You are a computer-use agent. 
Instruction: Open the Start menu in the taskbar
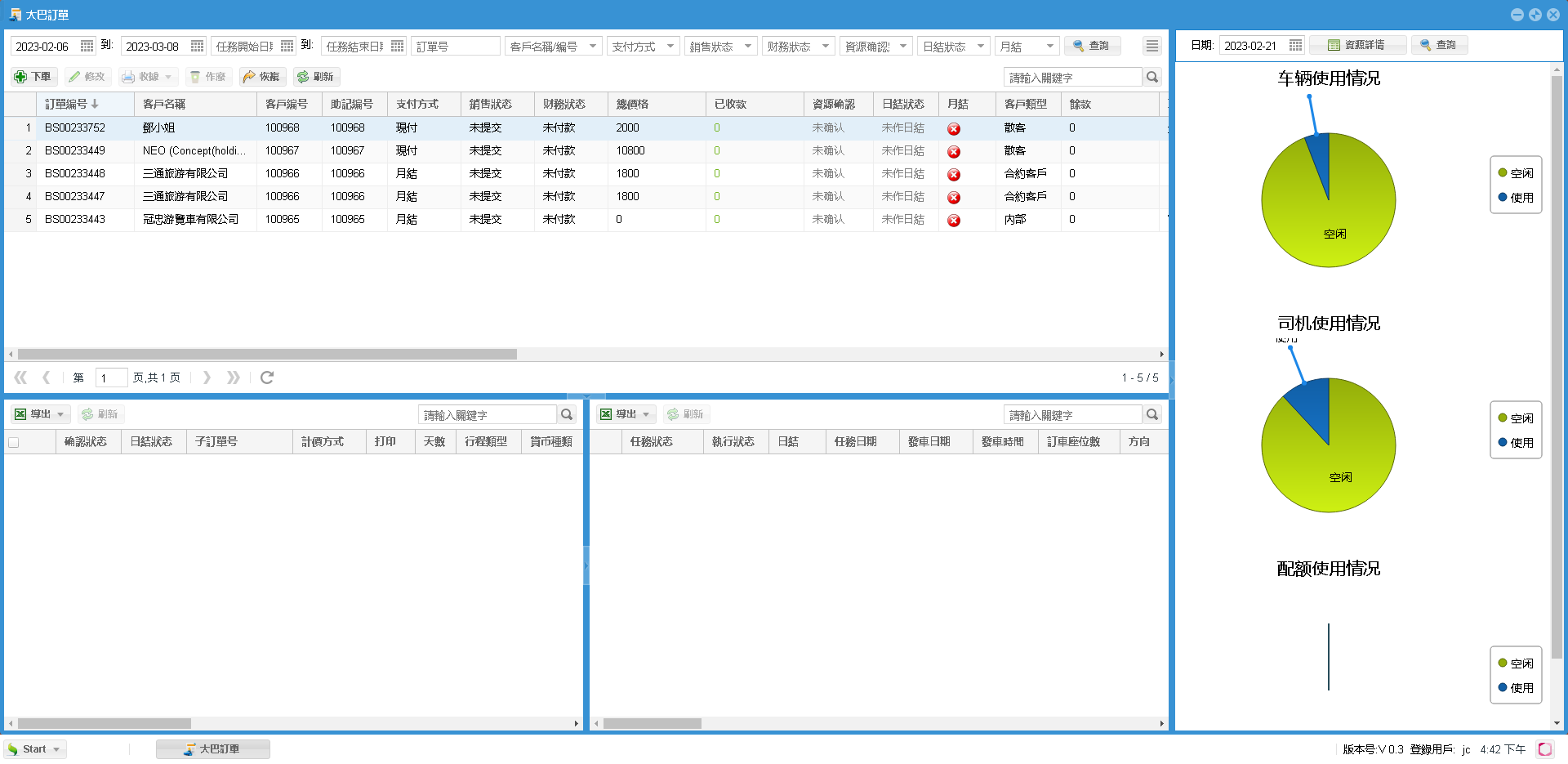coord(34,749)
